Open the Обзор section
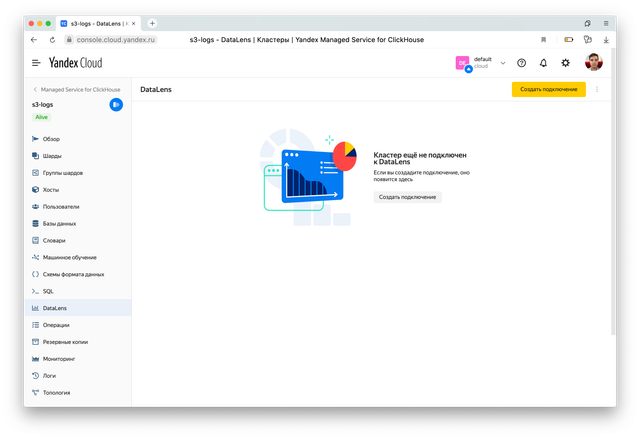The height and width of the screenshot is (438, 640). coord(51,139)
